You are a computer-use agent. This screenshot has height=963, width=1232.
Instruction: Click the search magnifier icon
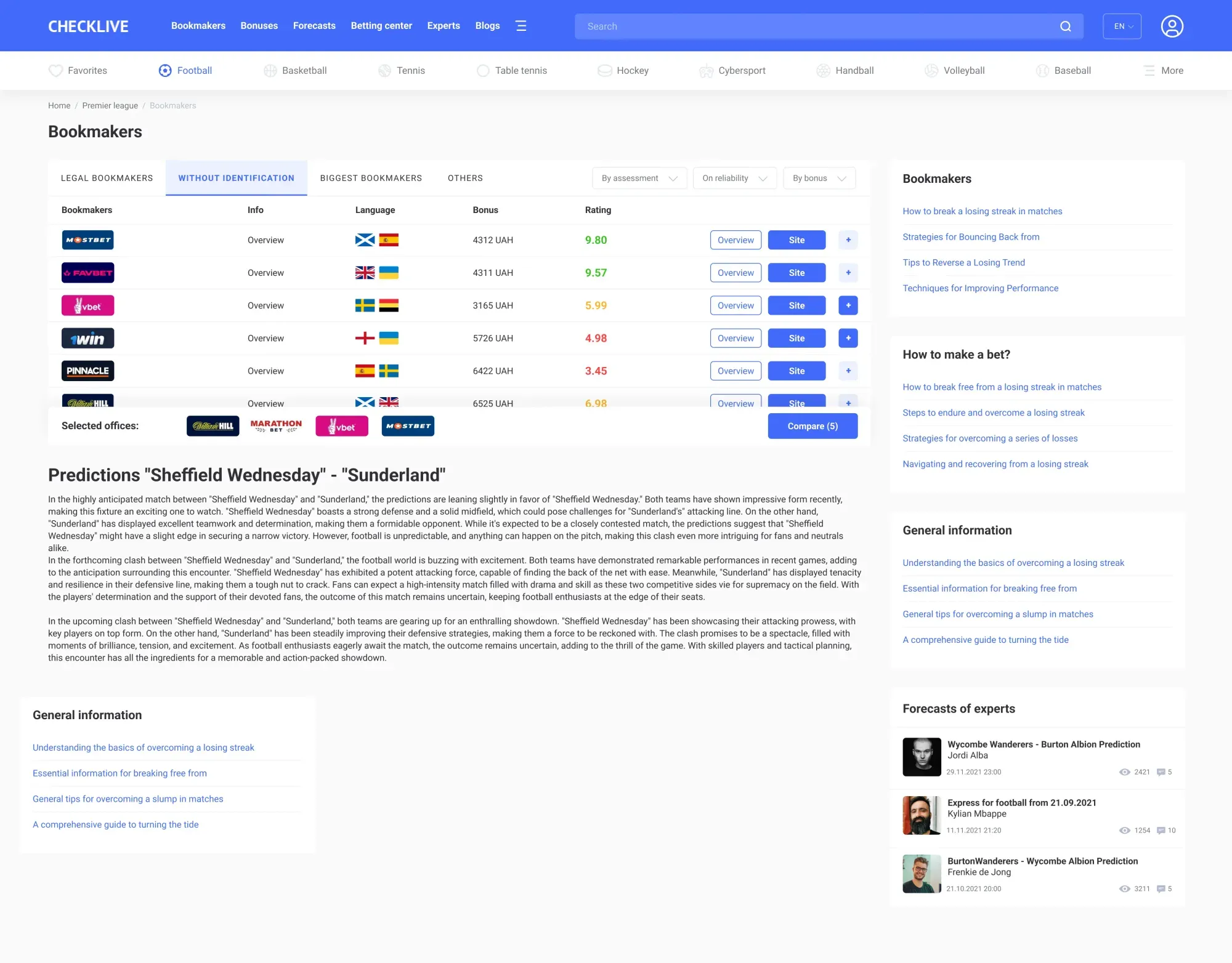pos(1065,26)
